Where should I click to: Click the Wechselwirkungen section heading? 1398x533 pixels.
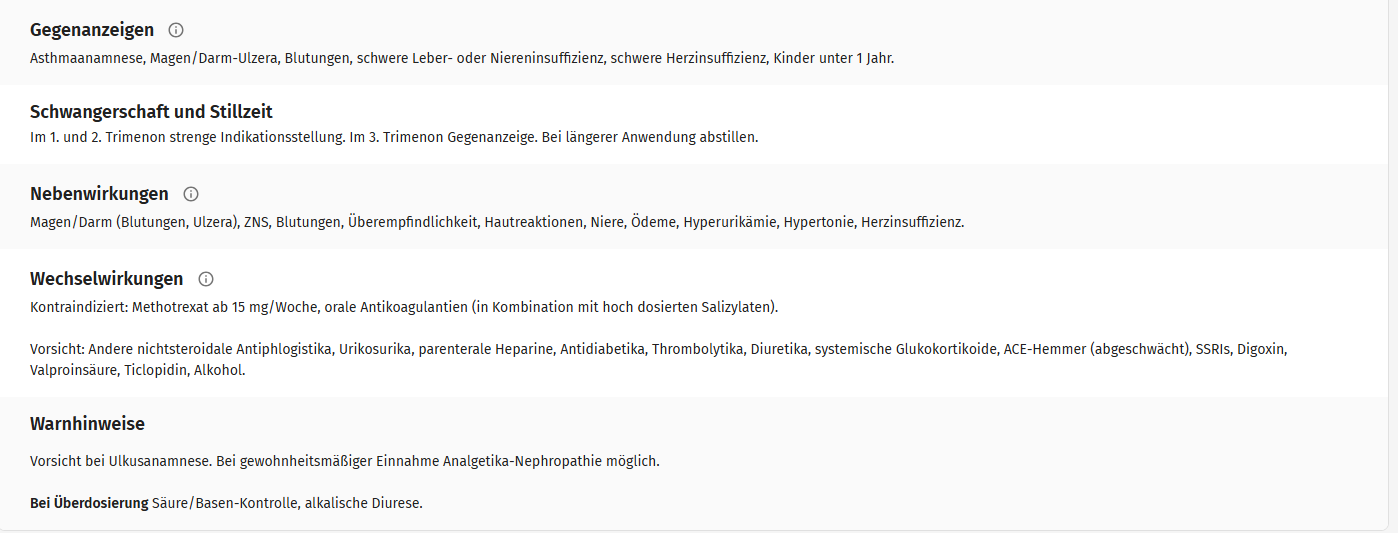click(107, 279)
